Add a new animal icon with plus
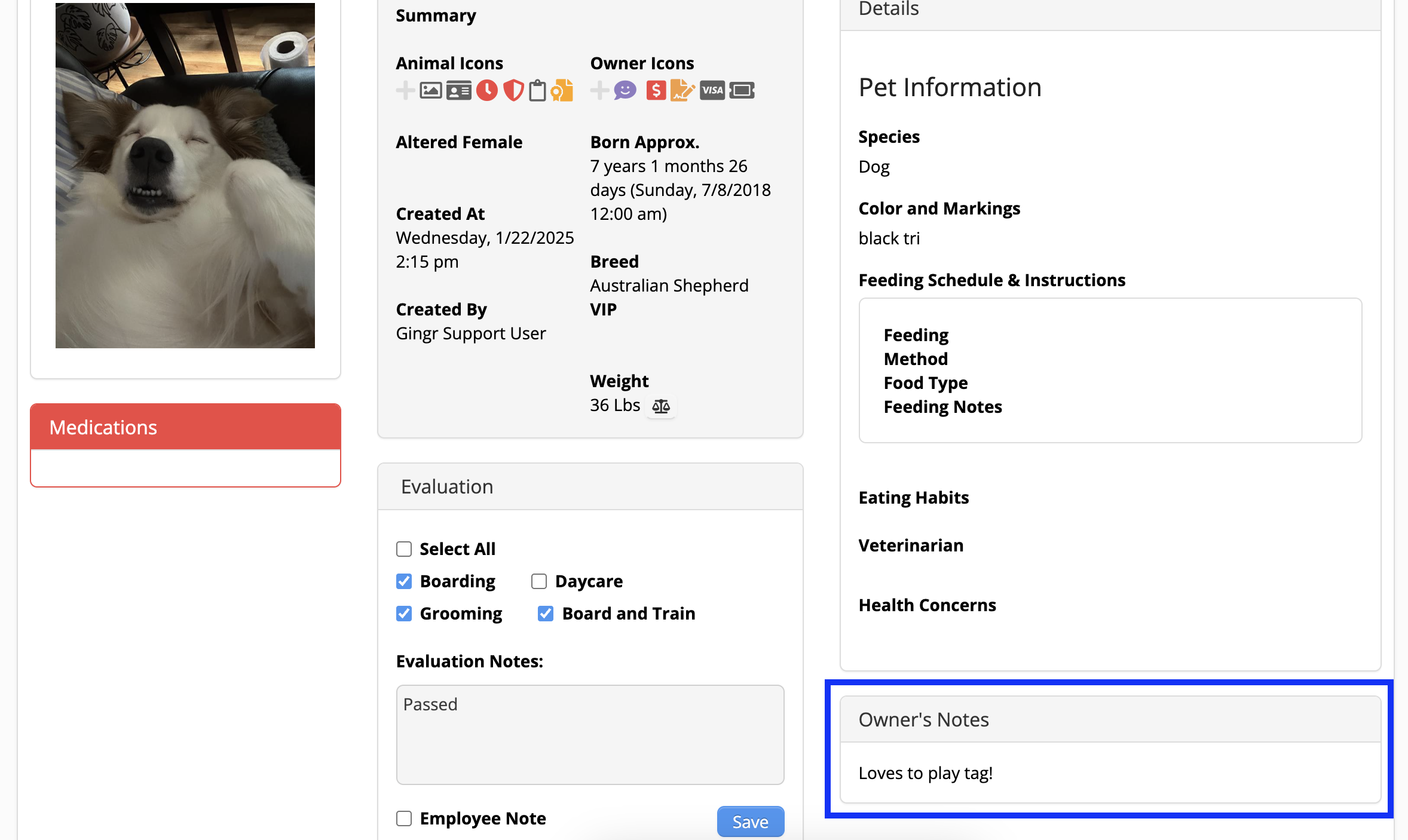The image size is (1408, 840). pos(405,90)
